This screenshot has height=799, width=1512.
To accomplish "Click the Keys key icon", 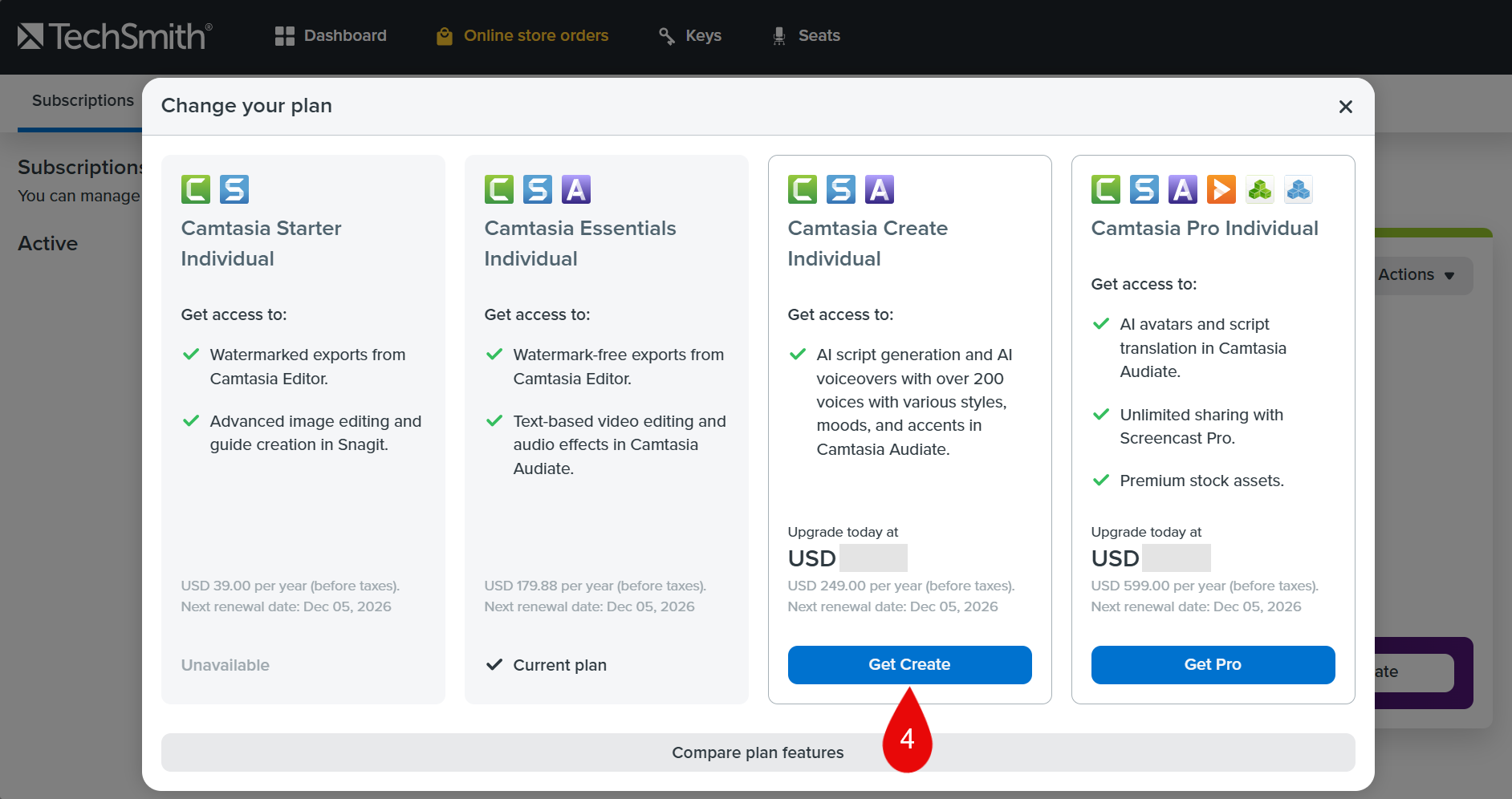I will [667, 36].
